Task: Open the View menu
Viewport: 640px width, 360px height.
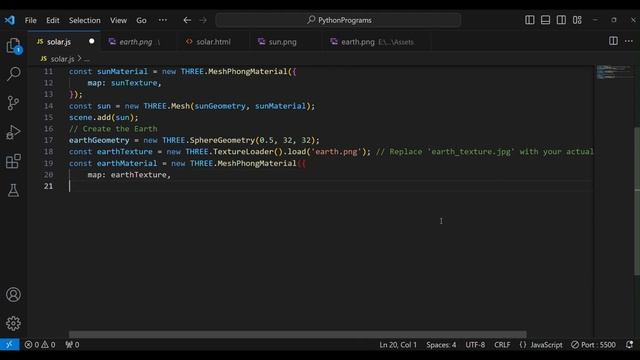Action: point(118,20)
